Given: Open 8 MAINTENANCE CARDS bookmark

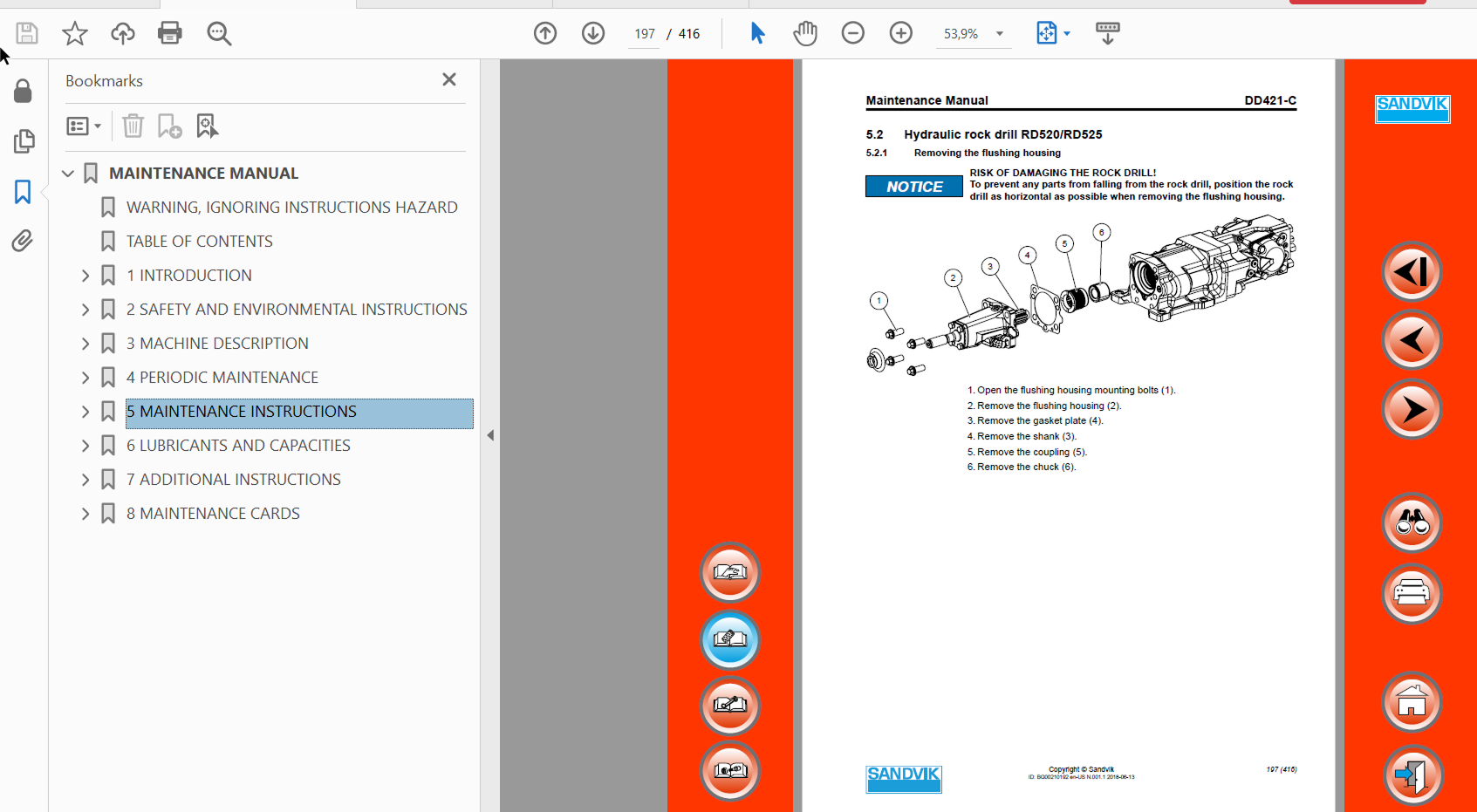Looking at the screenshot, I should [213, 514].
